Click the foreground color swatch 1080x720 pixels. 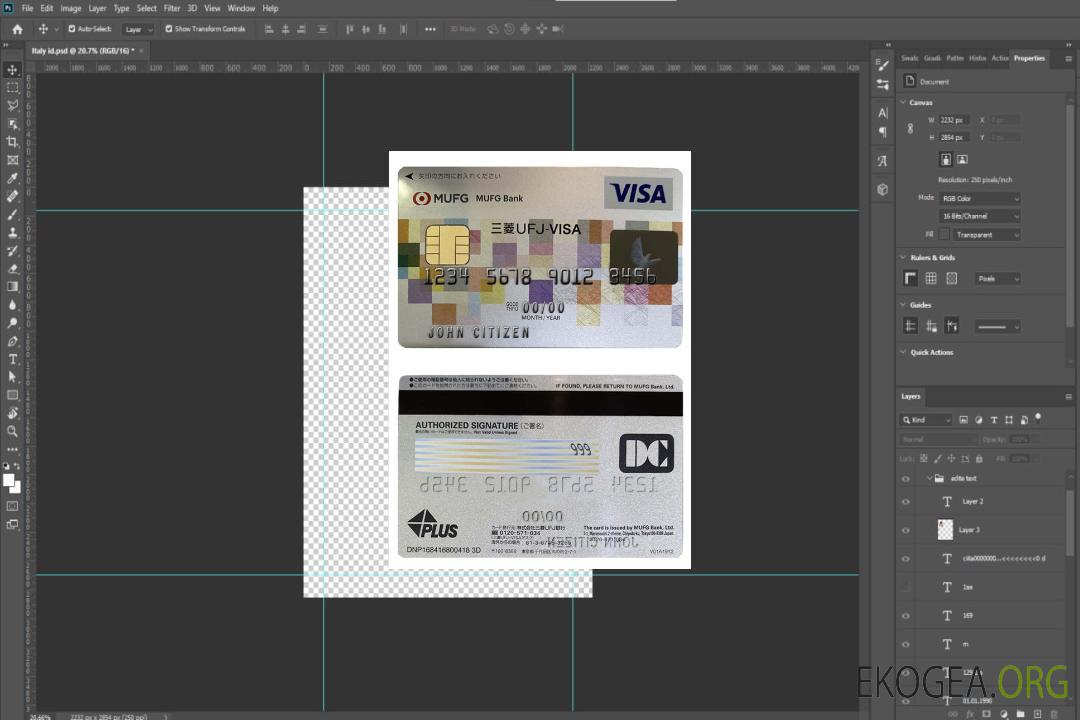tap(9, 481)
